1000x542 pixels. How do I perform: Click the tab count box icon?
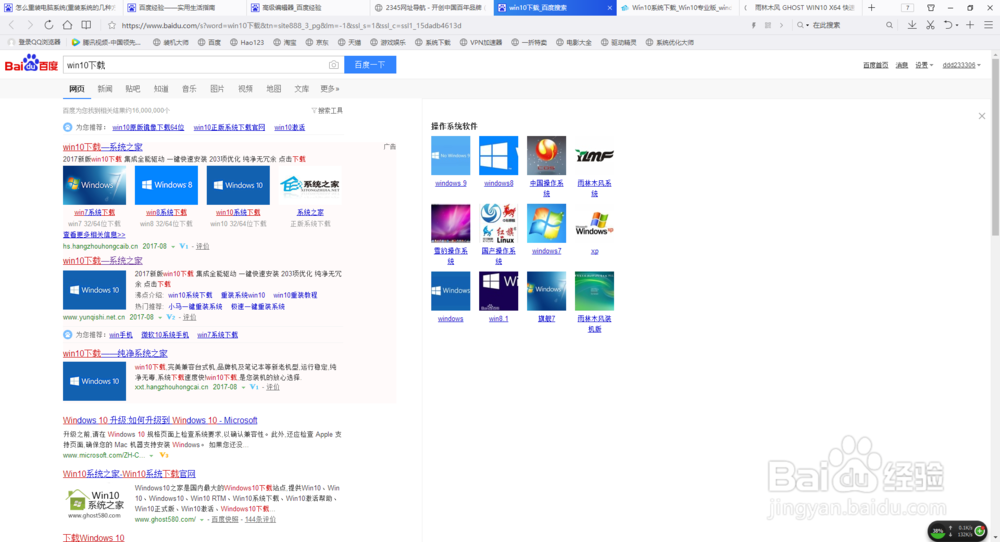tap(907, 8)
